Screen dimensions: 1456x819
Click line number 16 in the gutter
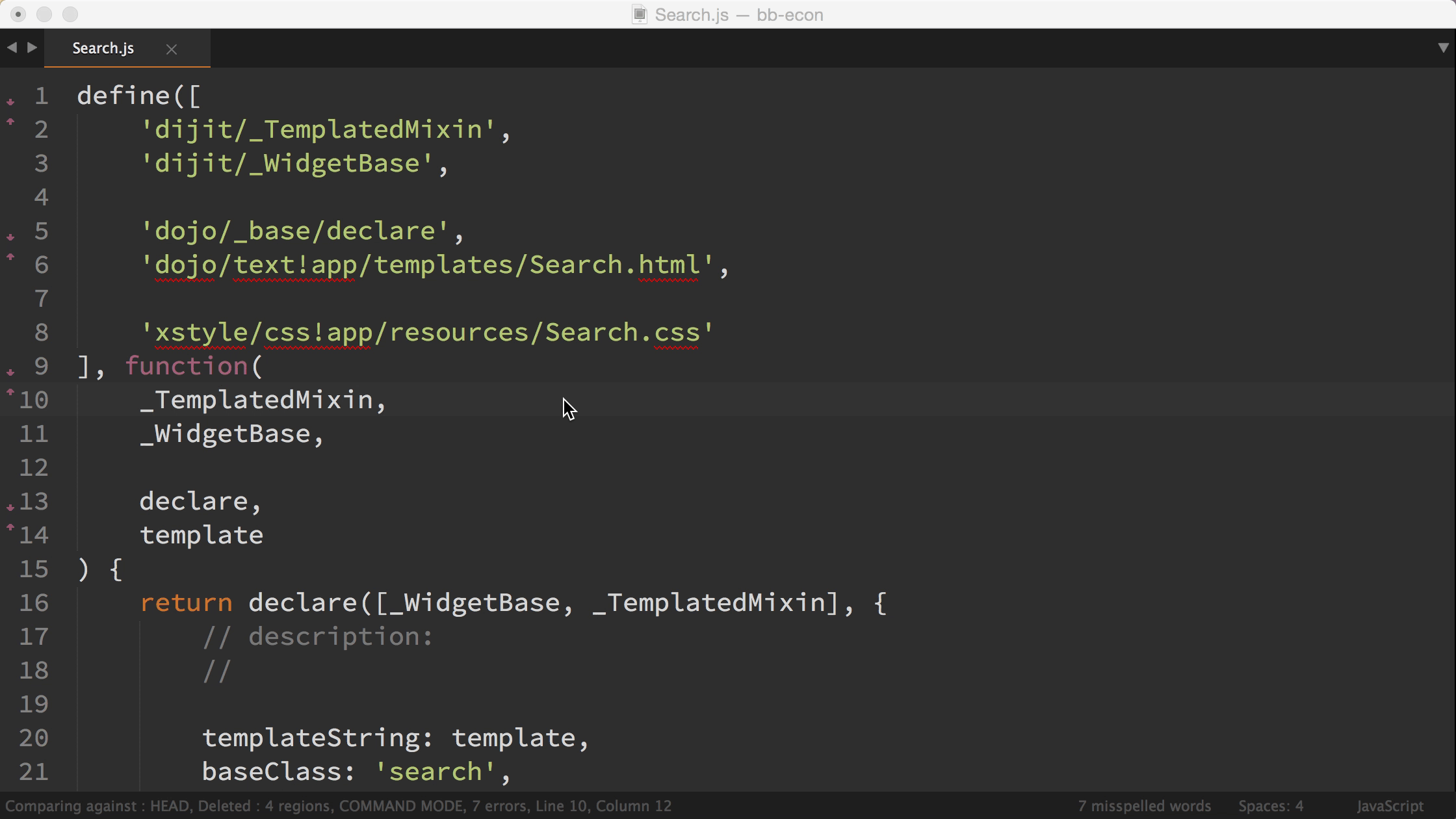(x=34, y=603)
